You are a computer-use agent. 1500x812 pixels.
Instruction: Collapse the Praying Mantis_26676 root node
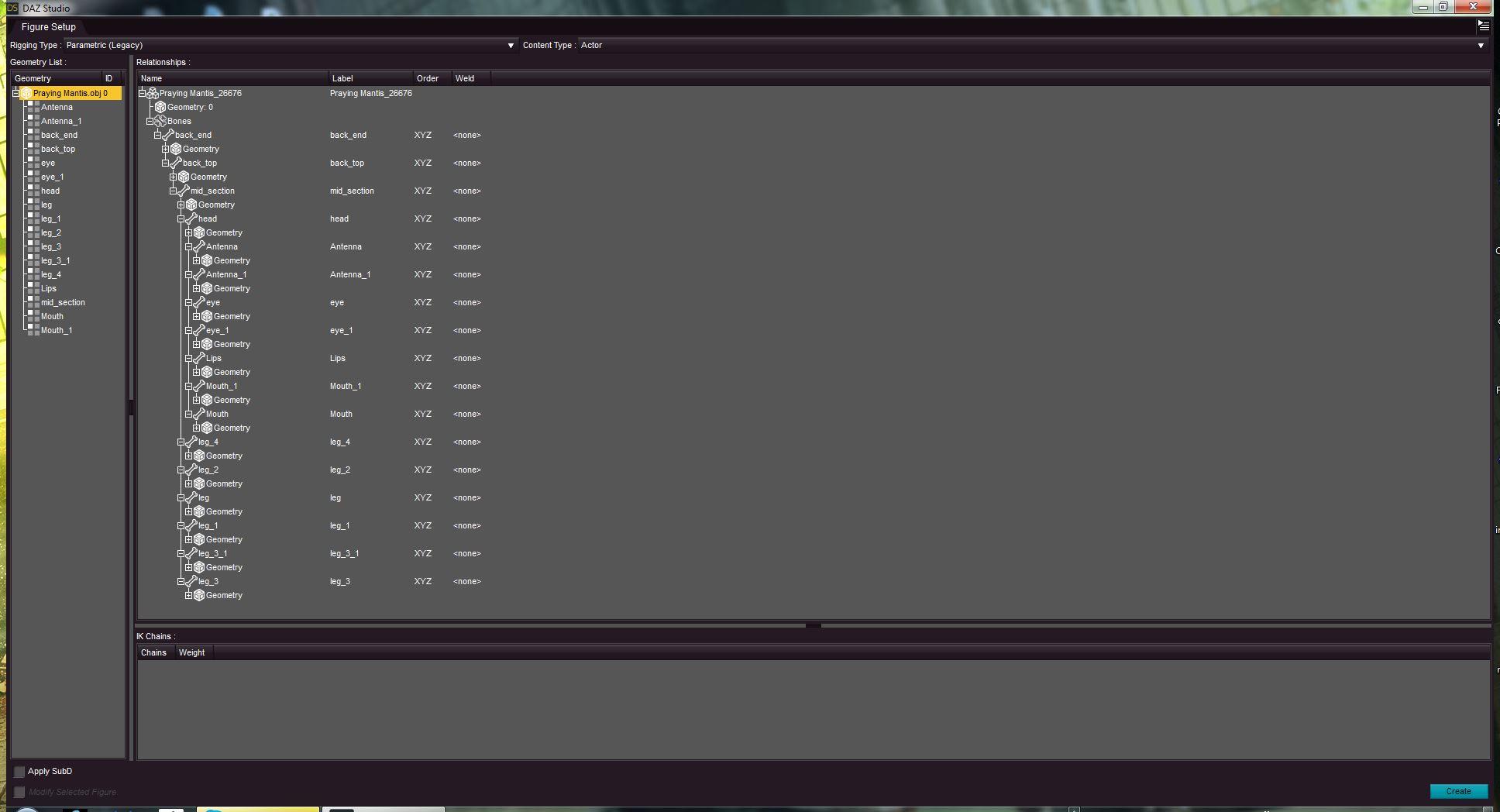point(143,93)
